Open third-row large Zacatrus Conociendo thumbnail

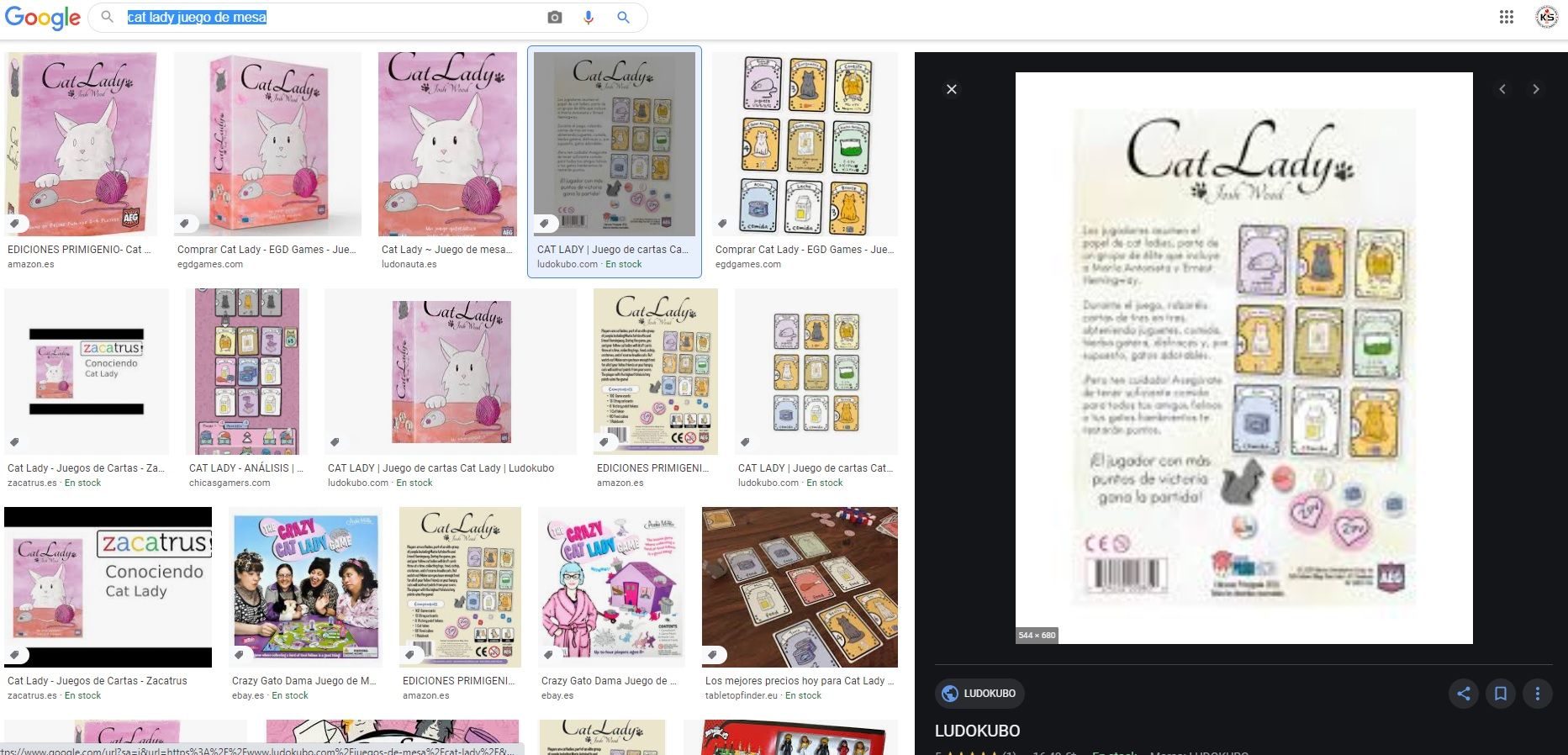[108, 587]
